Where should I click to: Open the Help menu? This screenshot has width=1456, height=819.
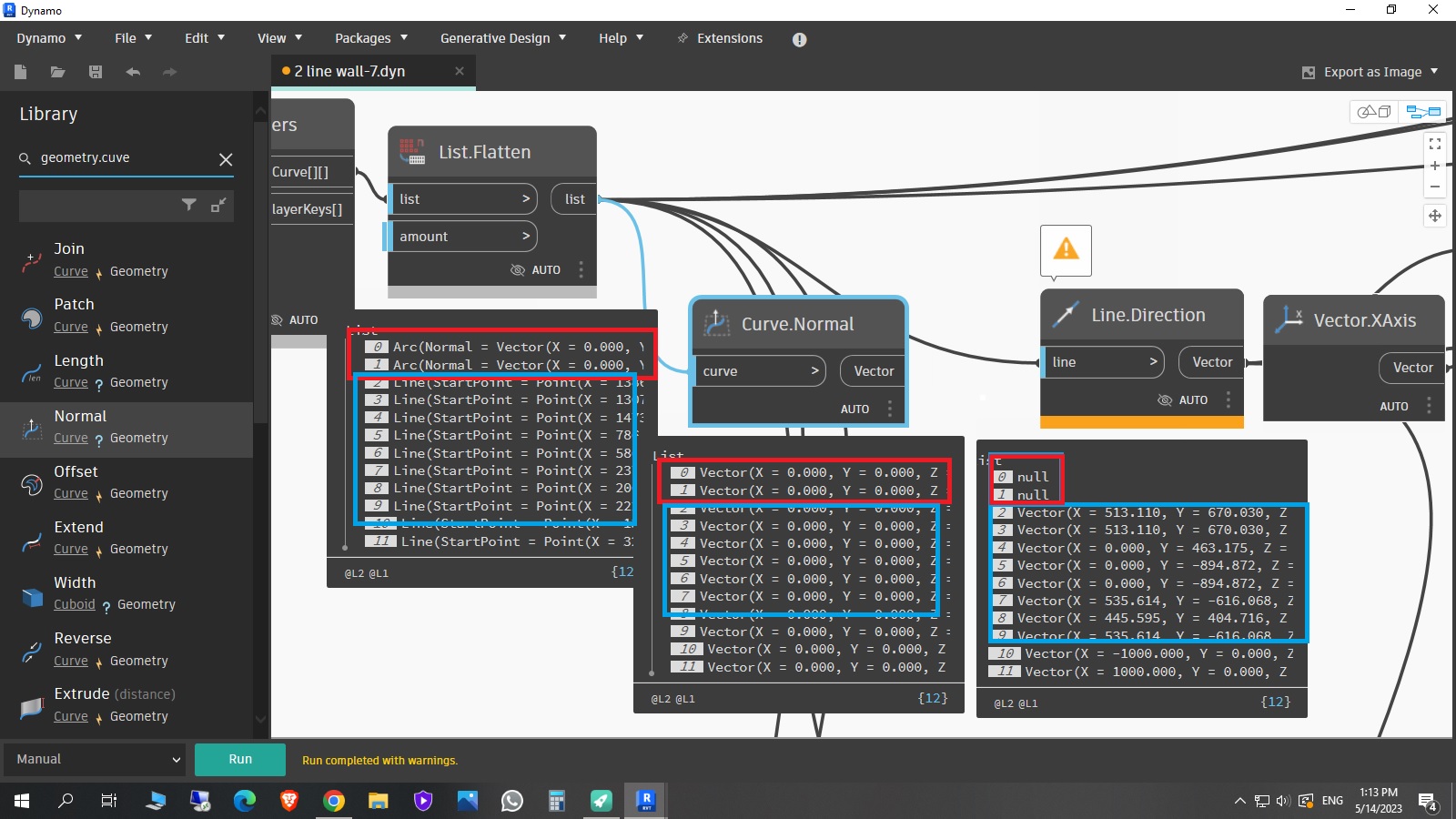(622, 38)
